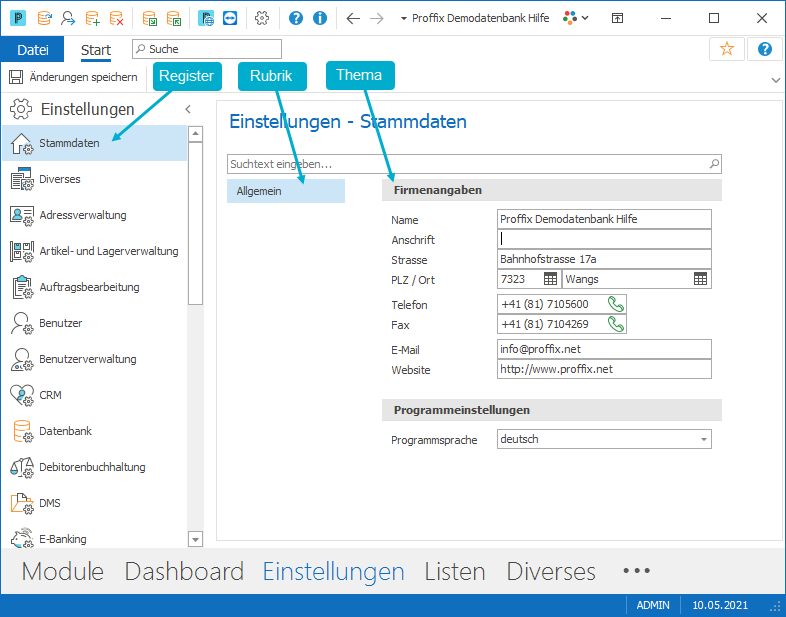
Task: Click the phone icon next to Telefon
Action: [x=616, y=304]
